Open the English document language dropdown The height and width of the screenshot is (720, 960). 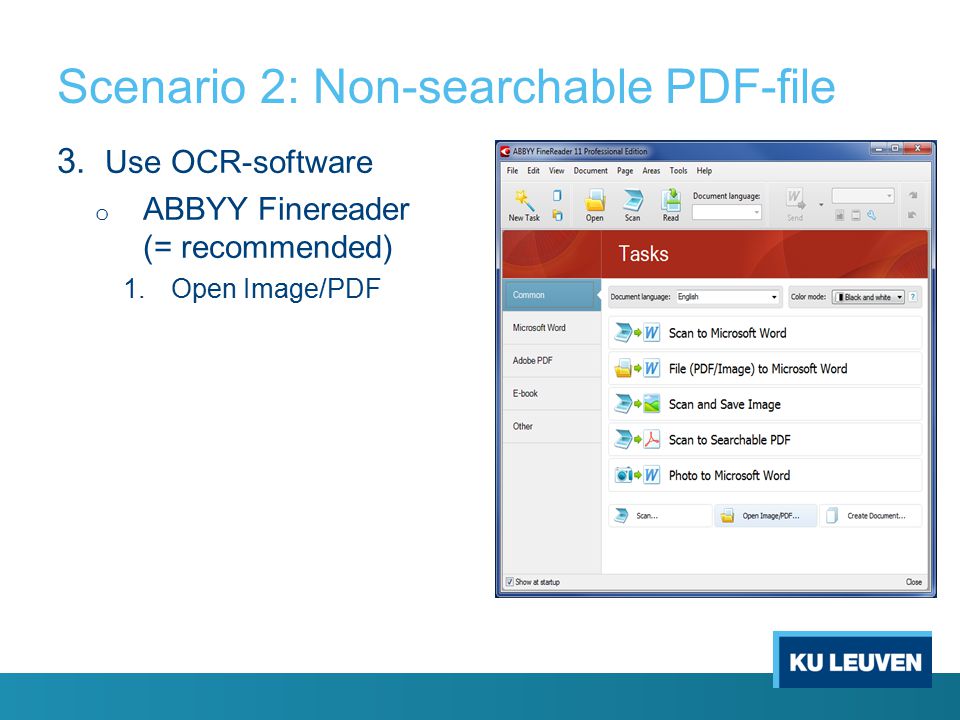pos(727,297)
